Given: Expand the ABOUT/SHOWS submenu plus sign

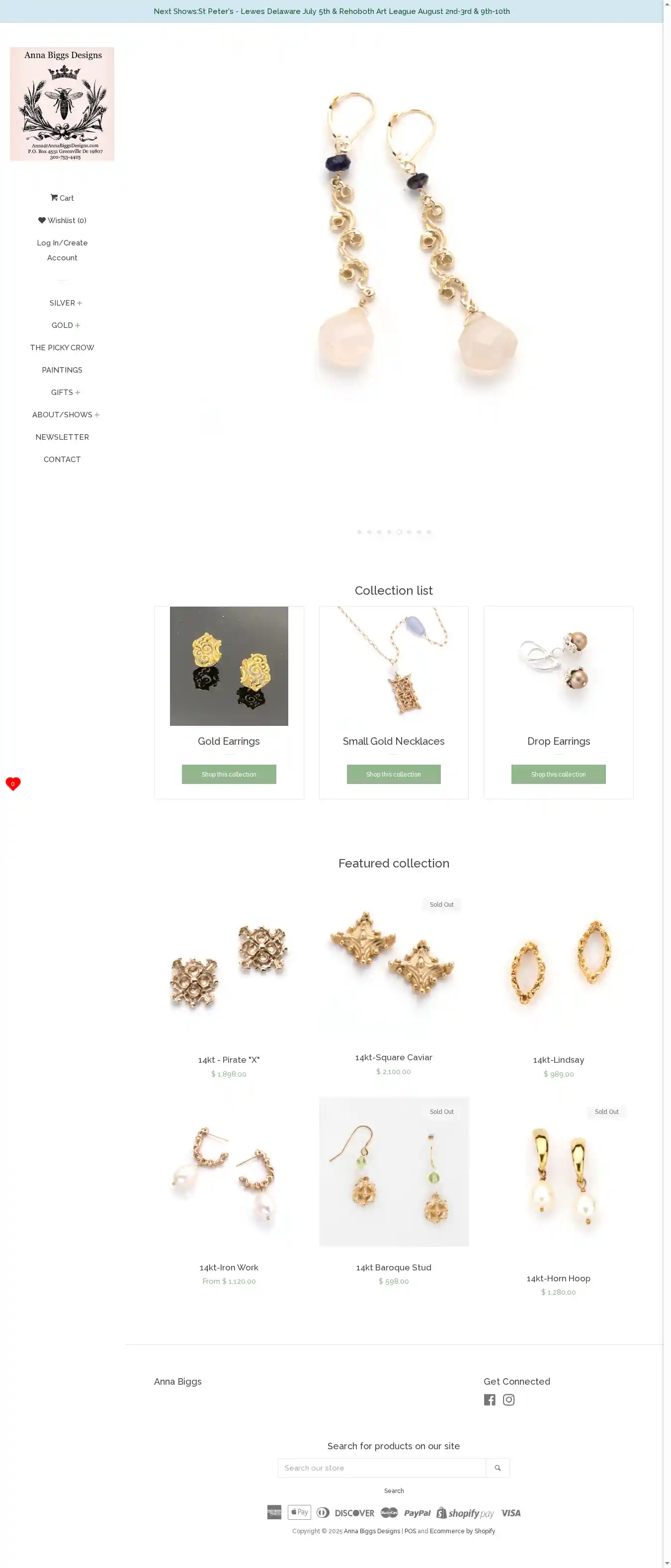Looking at the screenshot, I should point(97,415).
